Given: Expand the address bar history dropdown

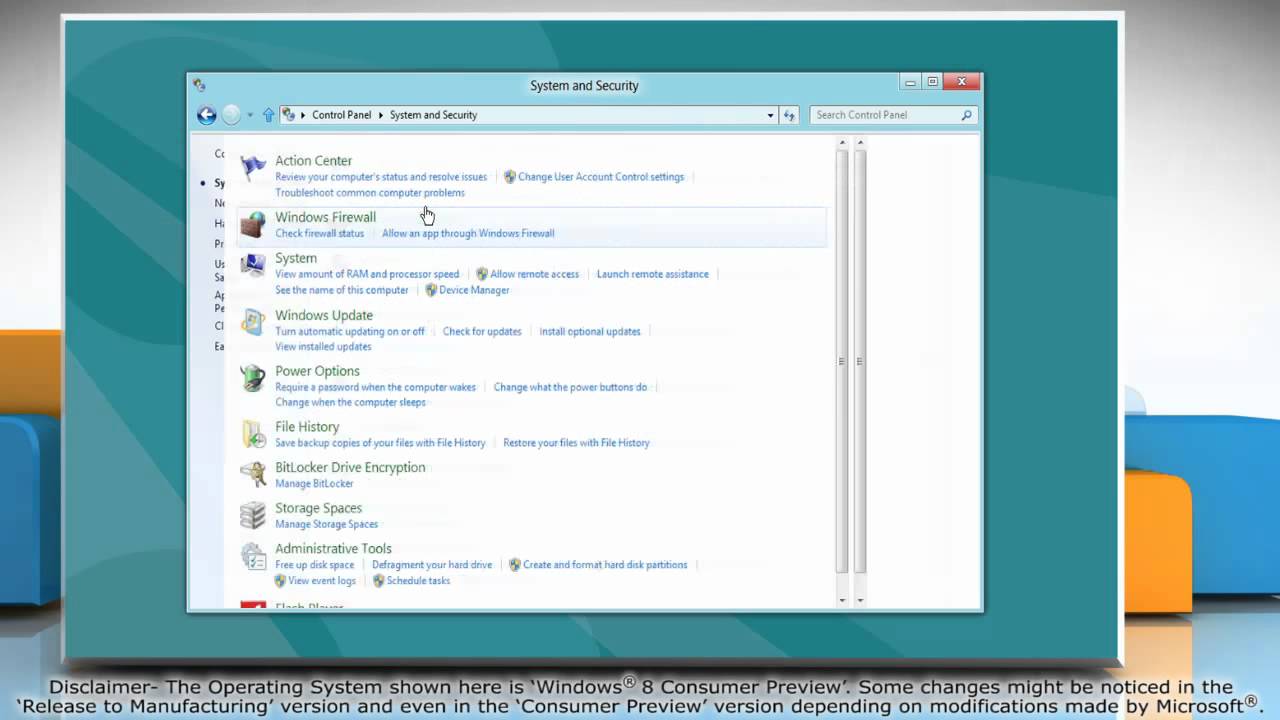Looking at the screenshot, I should click(770, 115).
